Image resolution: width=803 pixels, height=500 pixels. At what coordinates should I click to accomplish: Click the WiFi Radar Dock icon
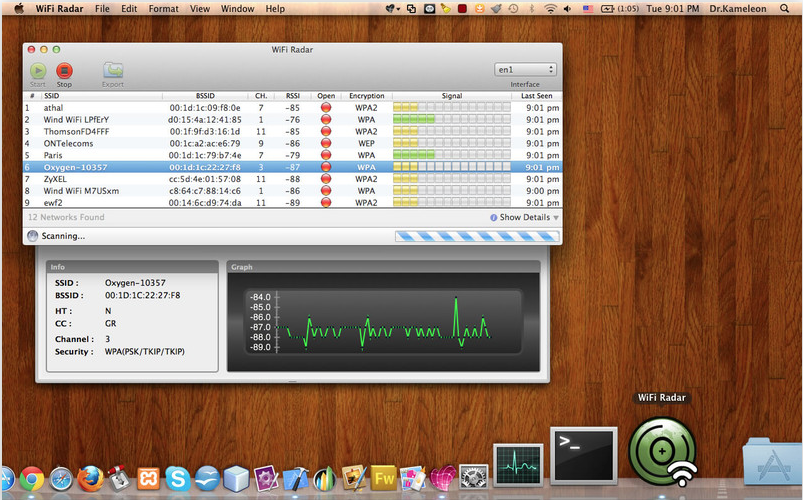pos(663,451)
